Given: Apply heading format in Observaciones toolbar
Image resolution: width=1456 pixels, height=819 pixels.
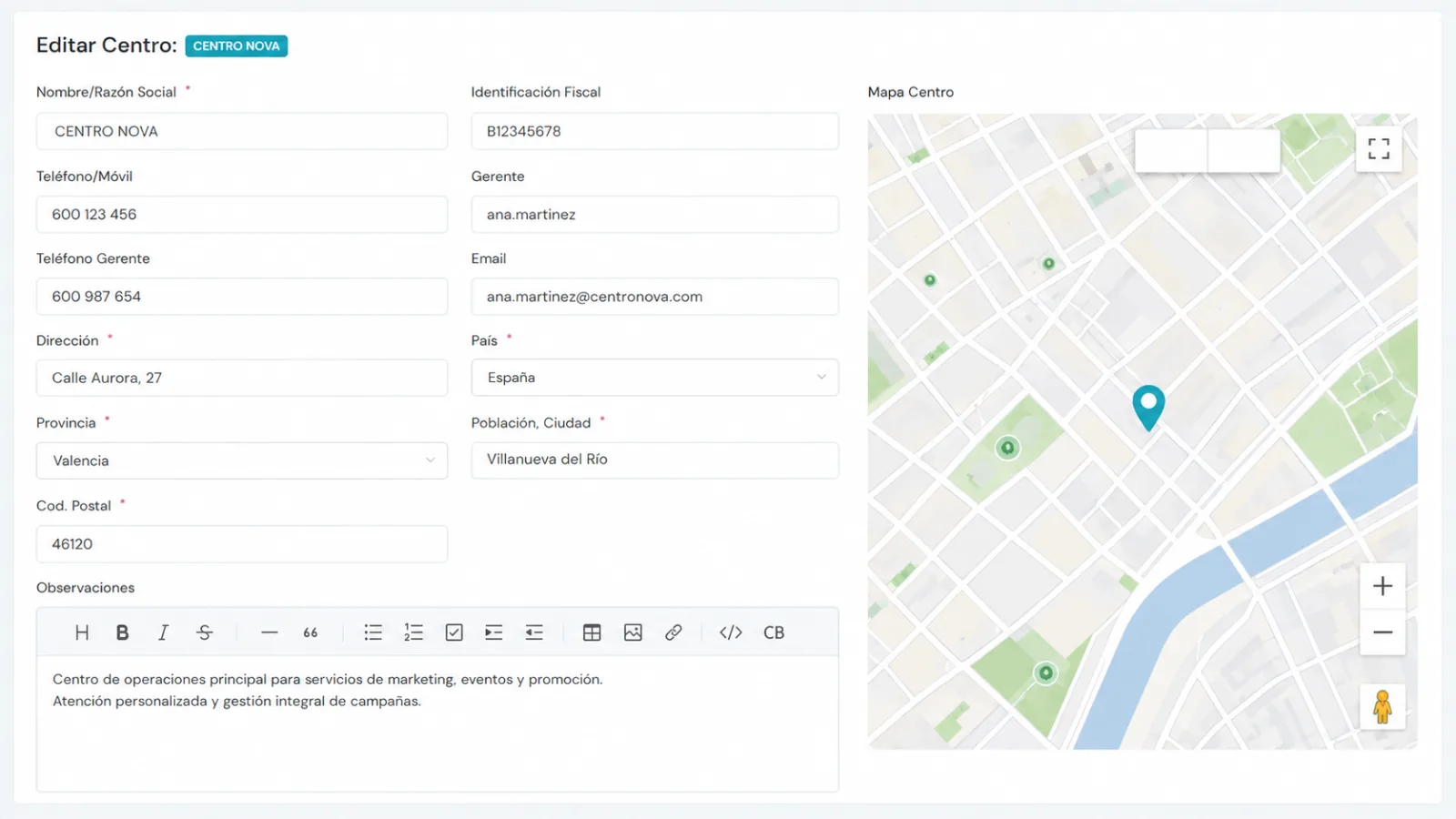Looking at the screenshot, I should click(x=82, y=632).
